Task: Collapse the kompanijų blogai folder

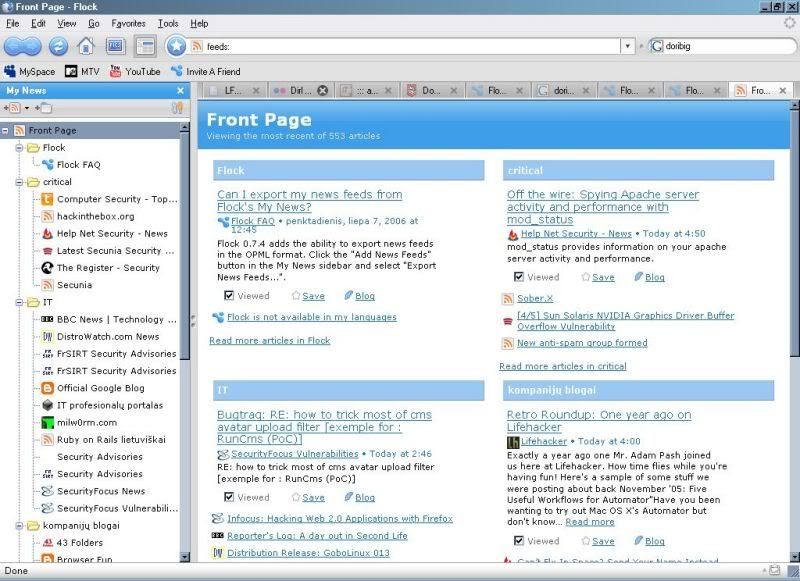Action: (19, 525)
